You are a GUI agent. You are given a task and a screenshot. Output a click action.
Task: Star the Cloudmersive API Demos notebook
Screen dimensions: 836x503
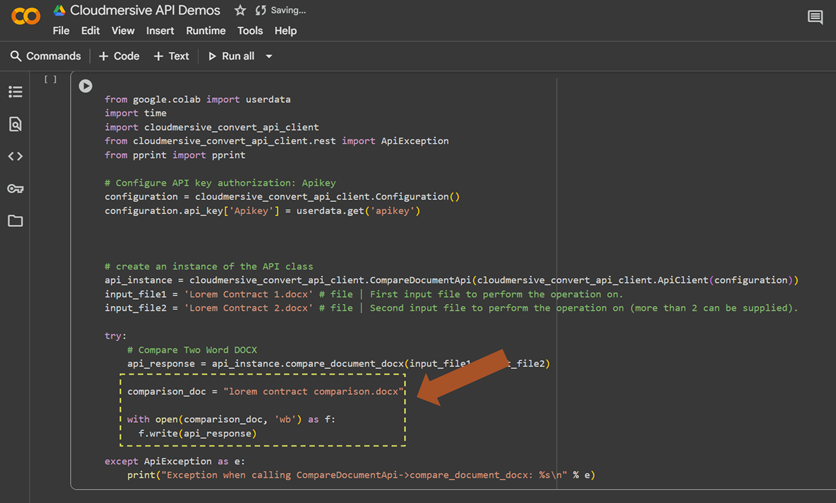[240, 10]
